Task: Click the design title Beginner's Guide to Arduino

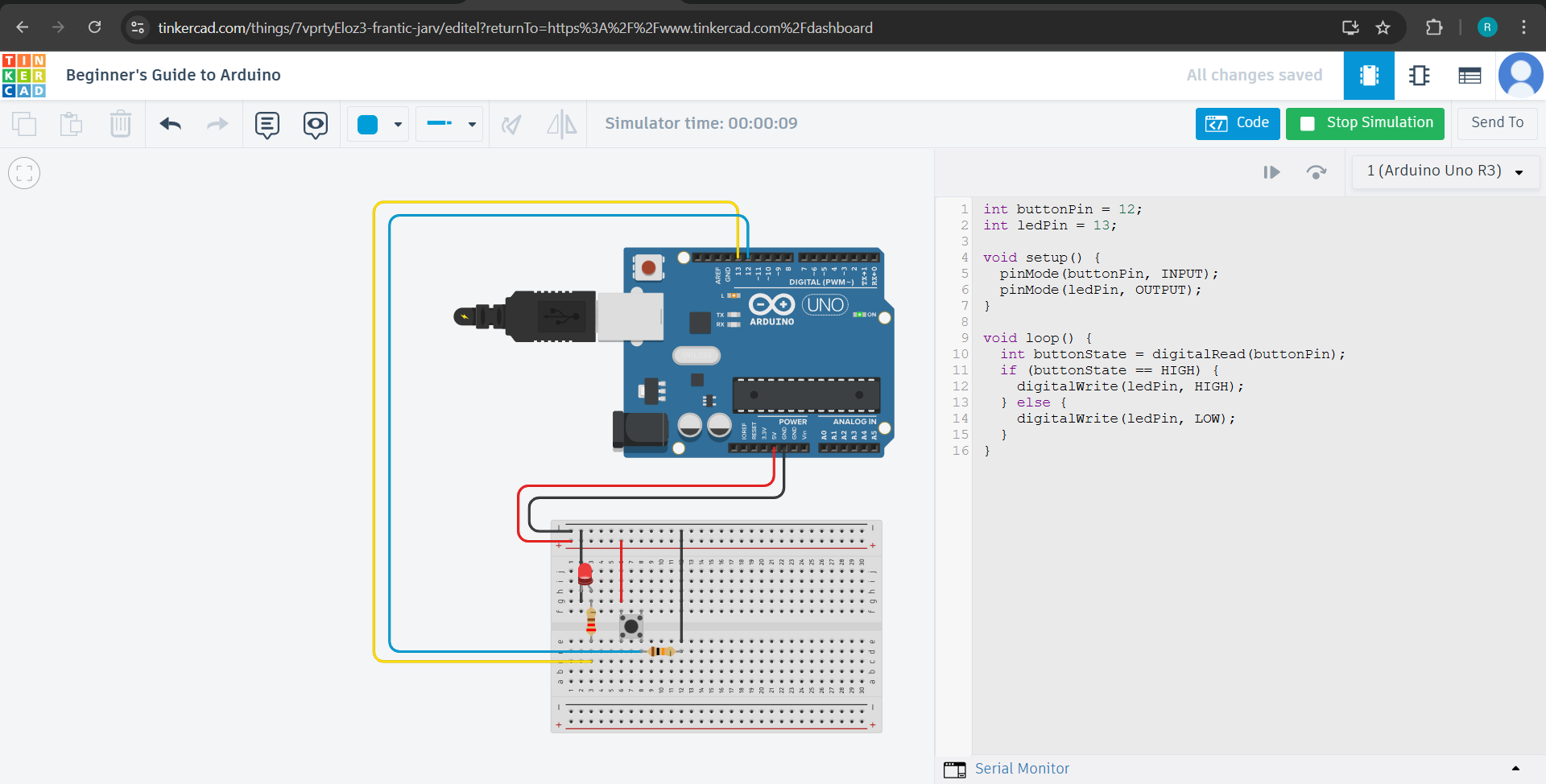Action: point(173,75)
